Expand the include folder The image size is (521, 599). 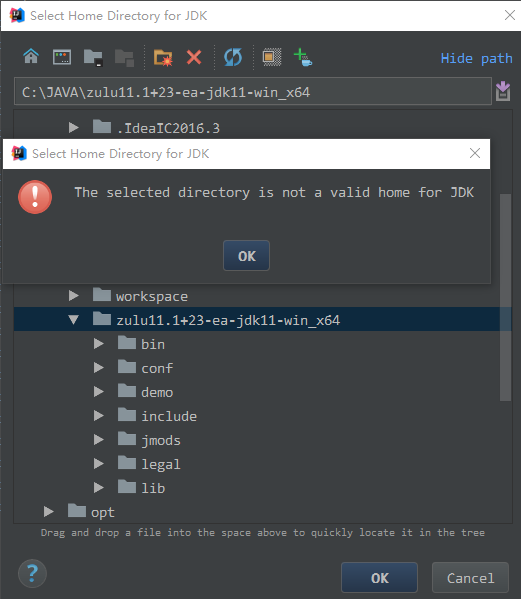(99, 416)
